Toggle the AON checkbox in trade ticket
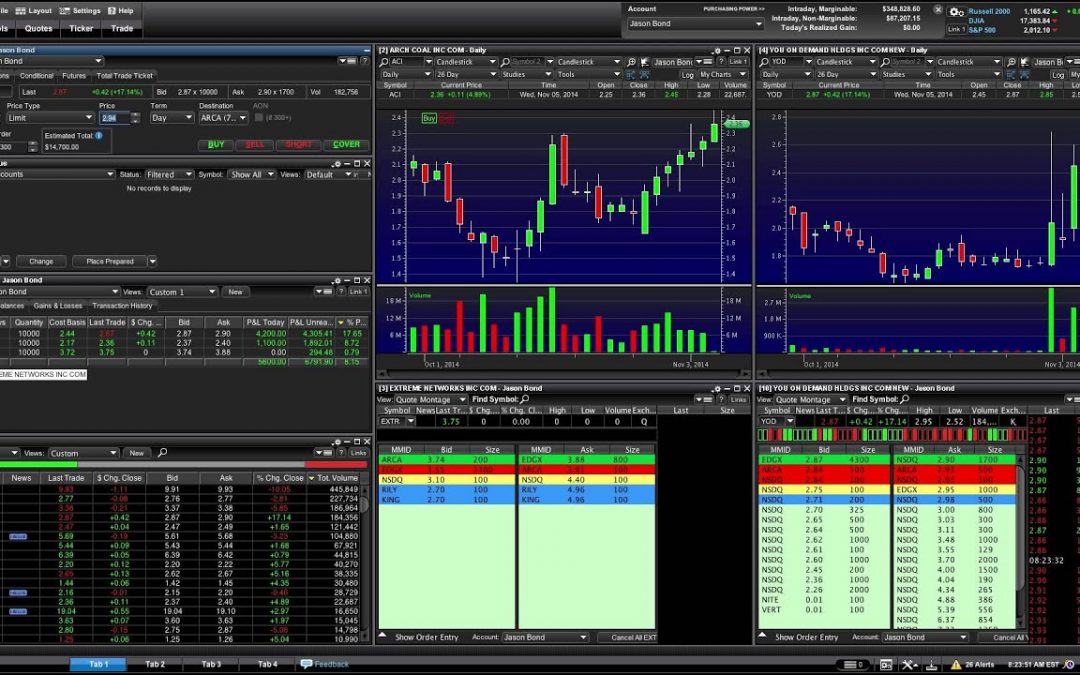The height and width of the screenshot is (675, 1080). [x=259, y=118]
